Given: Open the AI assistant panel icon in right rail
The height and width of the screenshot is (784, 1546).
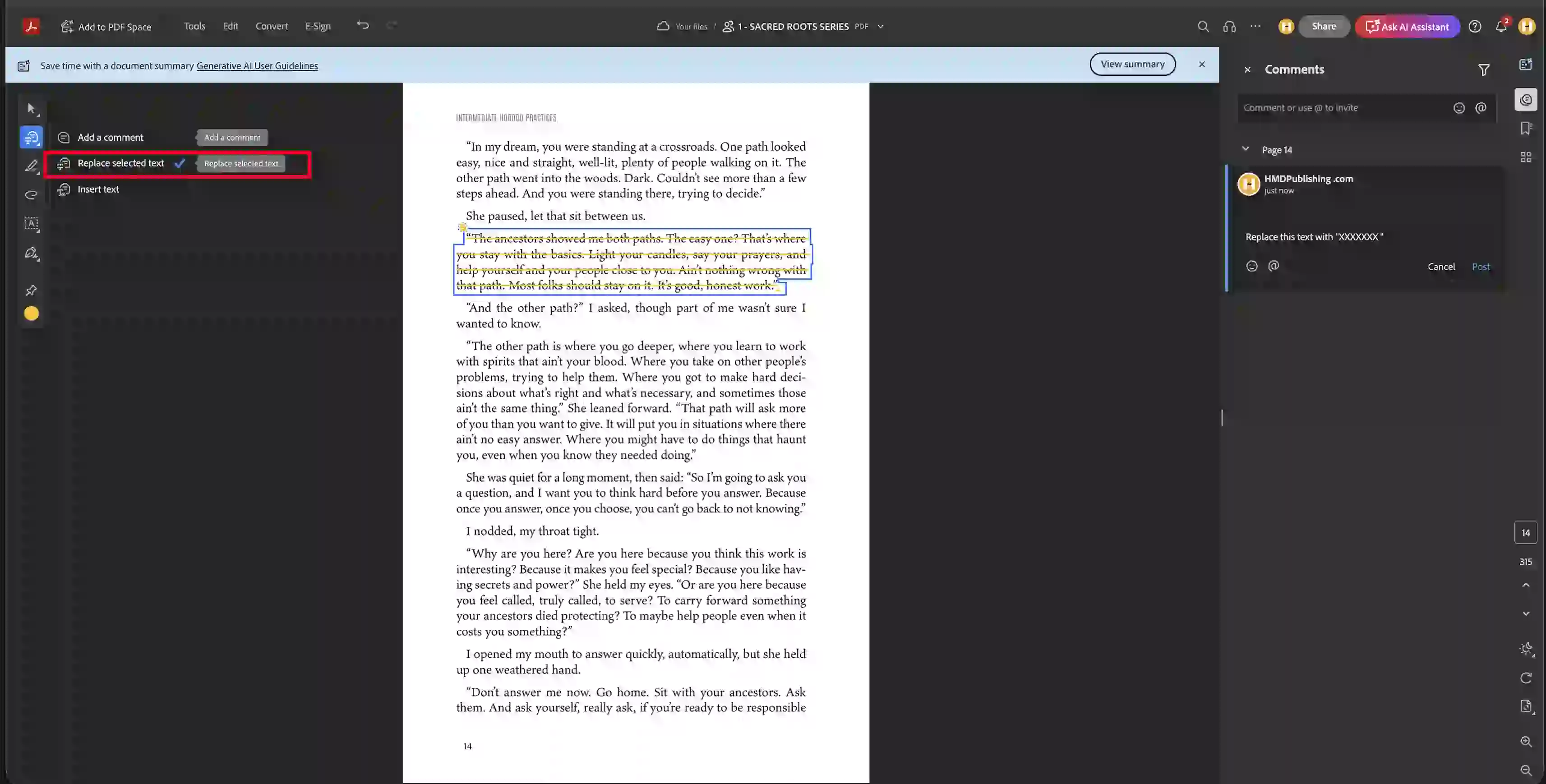Looking at the screenshot, I should click(x=1526, y=64).
